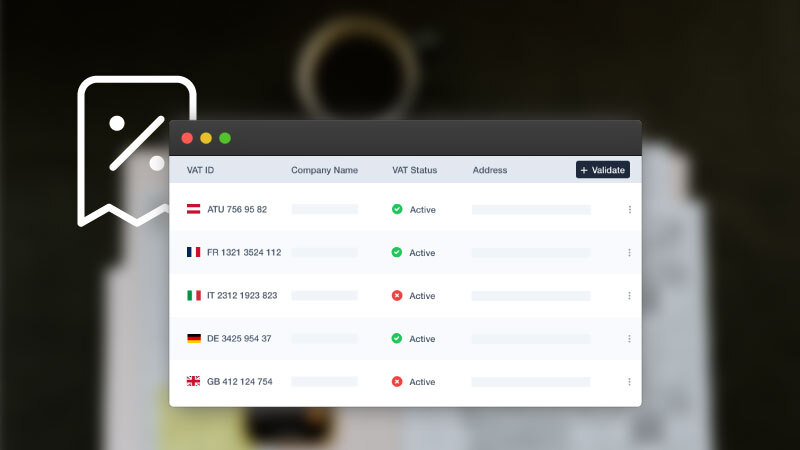
Task: Select VAT ID FR 1321 3524 112
Action: coord(244,252)
